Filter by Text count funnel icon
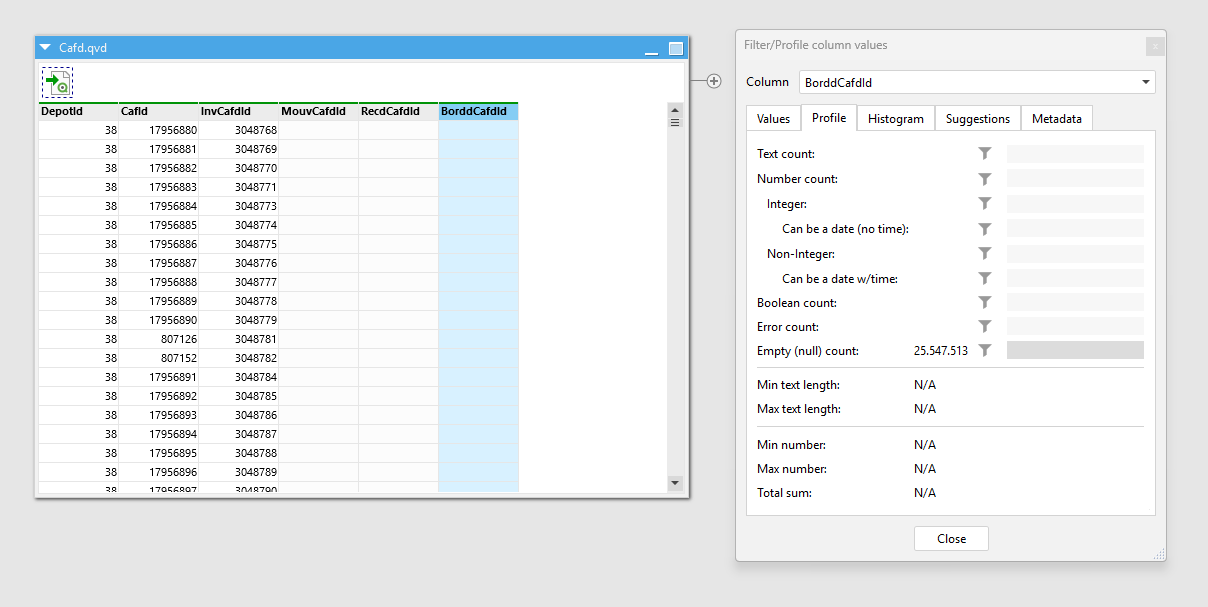The width and height of the screenshot is (1208, 607). click(985, 154)
